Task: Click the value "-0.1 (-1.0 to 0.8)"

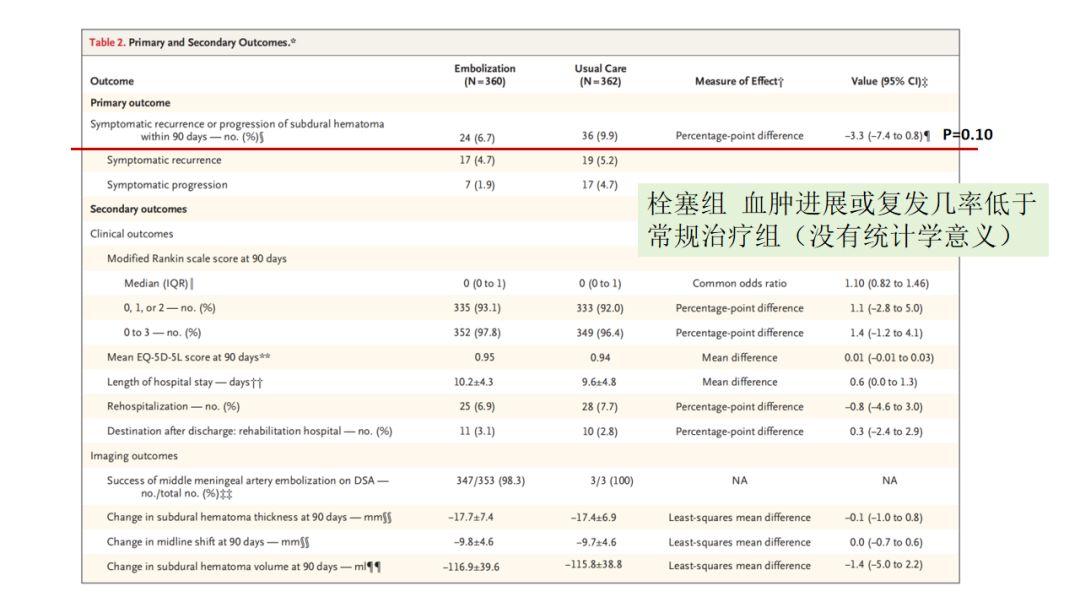Action: tap(884, 517)
